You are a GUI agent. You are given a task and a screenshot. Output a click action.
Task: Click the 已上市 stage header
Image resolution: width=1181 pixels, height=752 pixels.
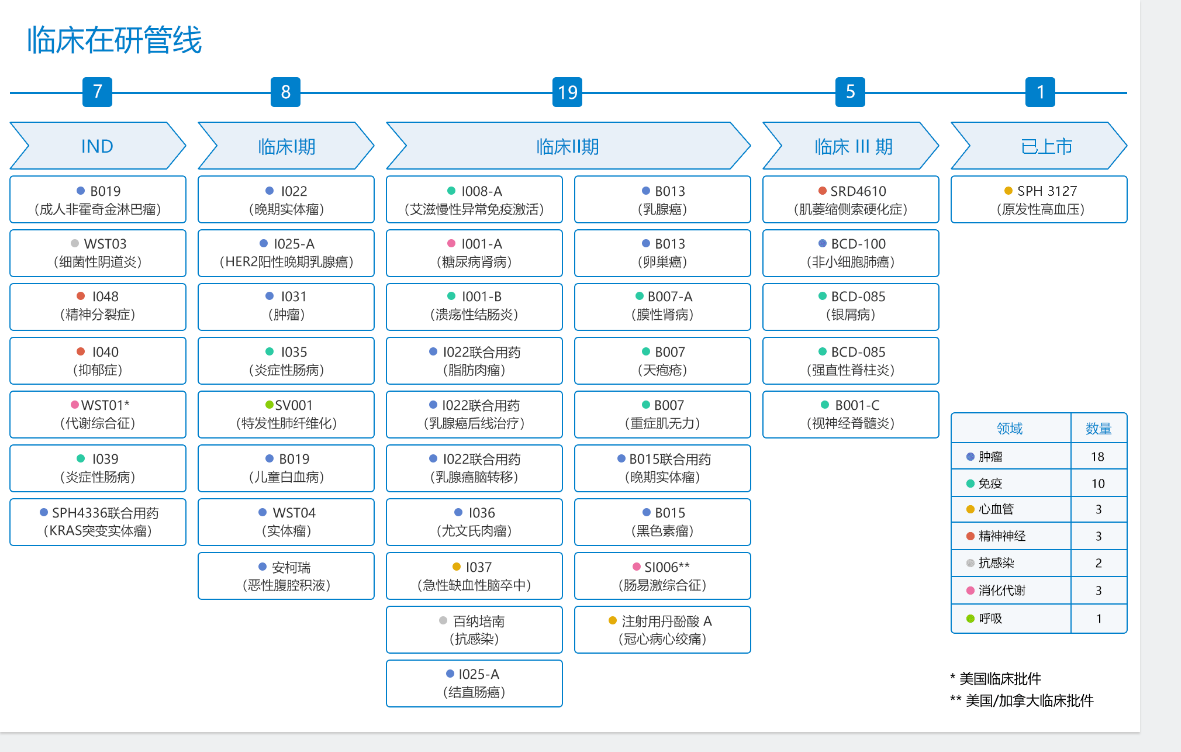pyautogui.click(x=1039, y=146)
